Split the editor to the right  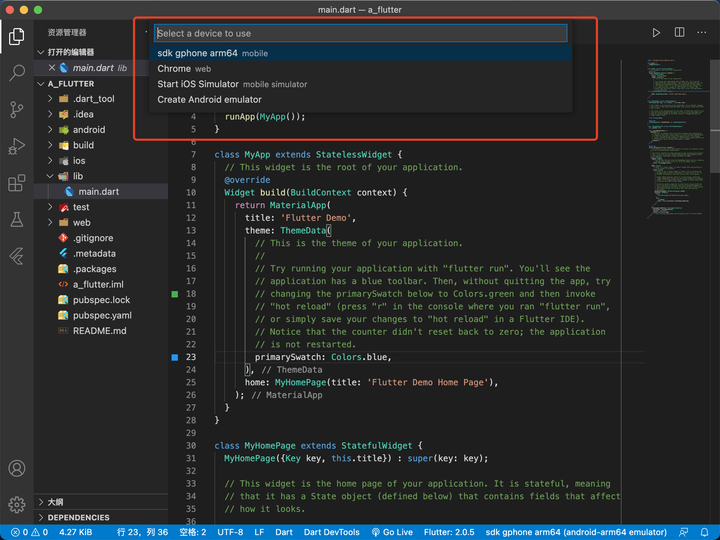pyautogui.click(x=679, y=32)
